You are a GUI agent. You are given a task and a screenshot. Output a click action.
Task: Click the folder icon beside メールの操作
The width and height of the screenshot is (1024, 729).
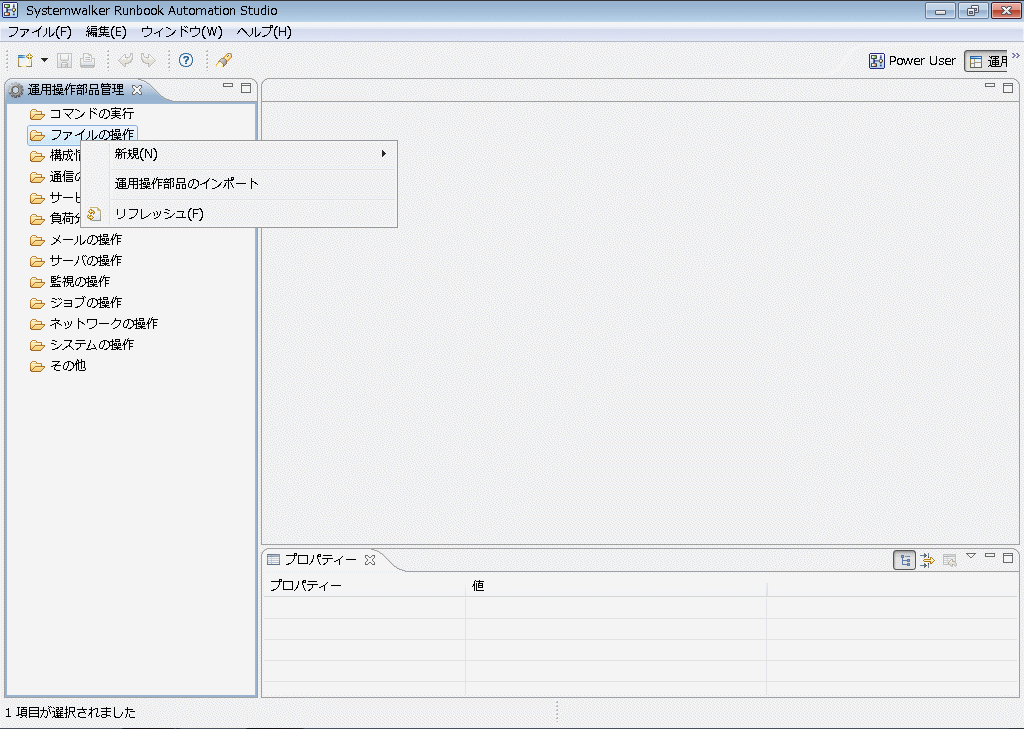point(37,240)
